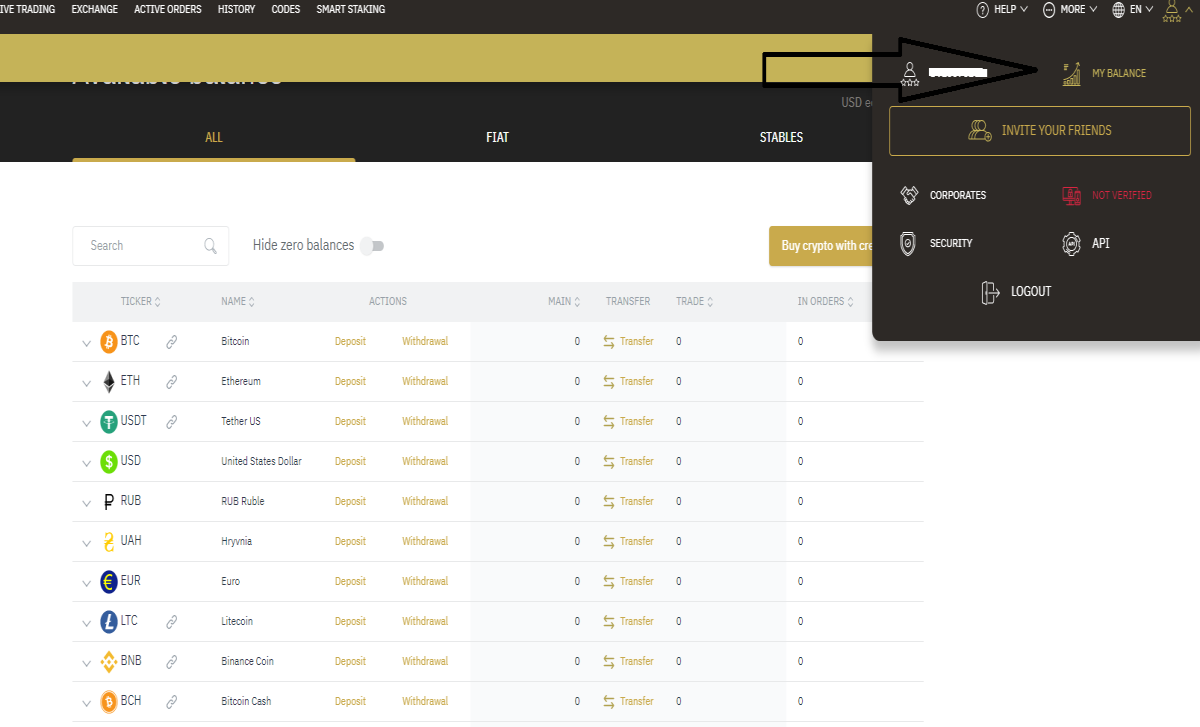
Task: Expand the RUB row chevron
Action: coord(86,503)
